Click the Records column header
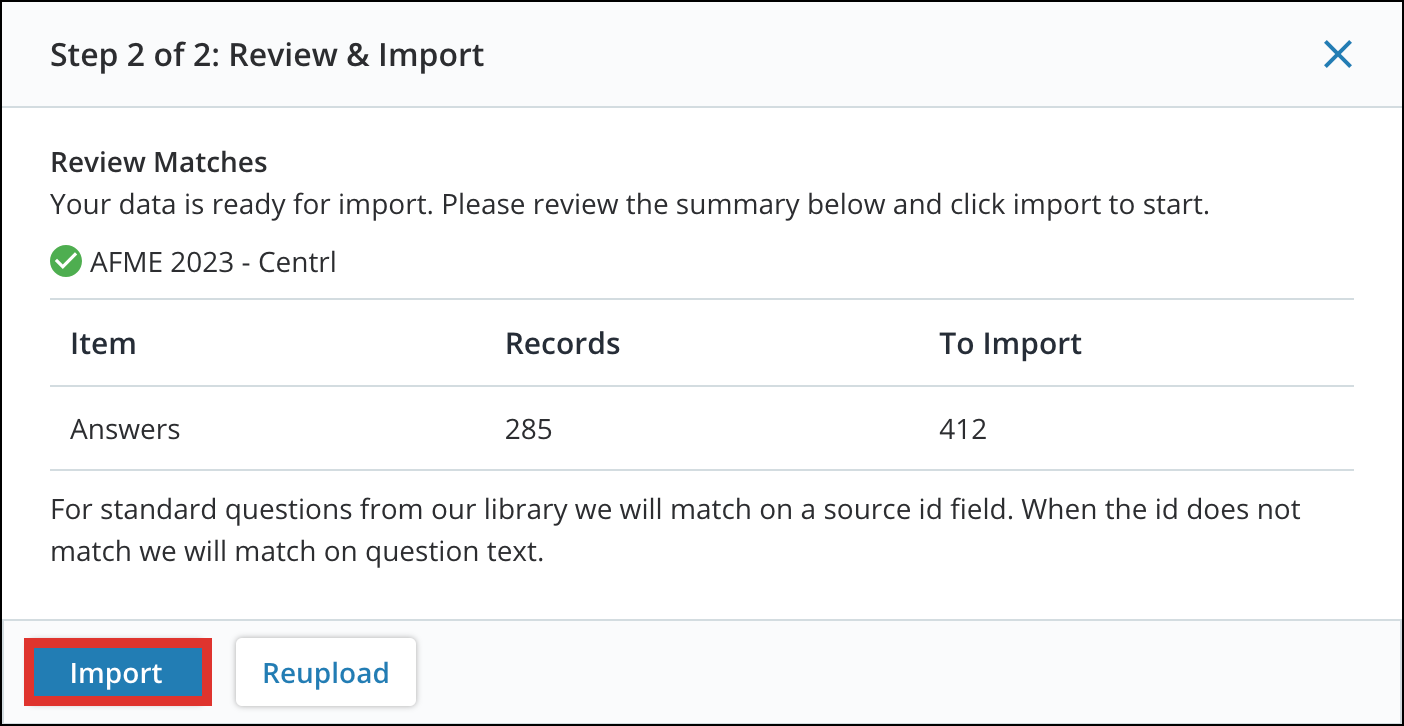Viewport: 1404px width, 726px height. pyautogui.click(x=562, y=343)
